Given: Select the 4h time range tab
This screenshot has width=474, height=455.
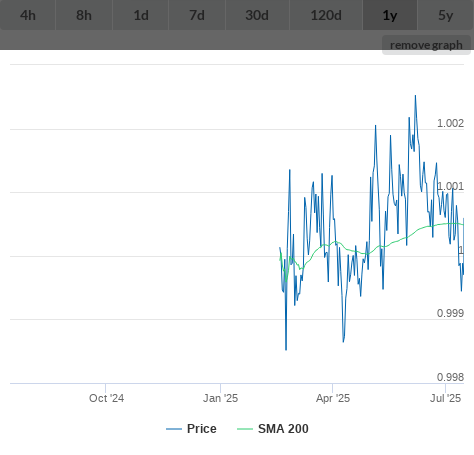Looking at the screenshot, I should (x=28, y=15).
